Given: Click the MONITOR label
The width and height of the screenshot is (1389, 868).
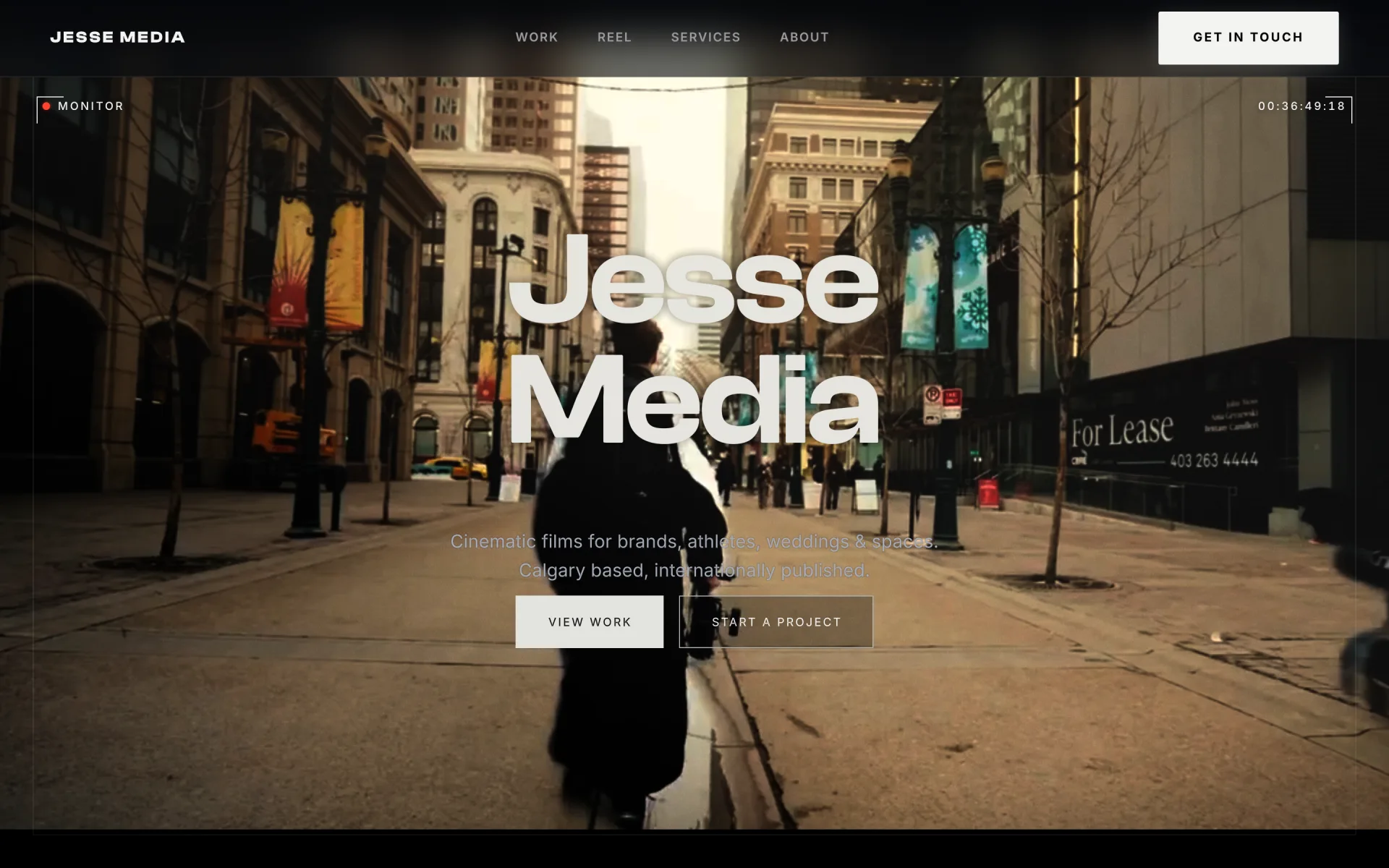Looking at the screenshot, I should (x=90, y=106).
